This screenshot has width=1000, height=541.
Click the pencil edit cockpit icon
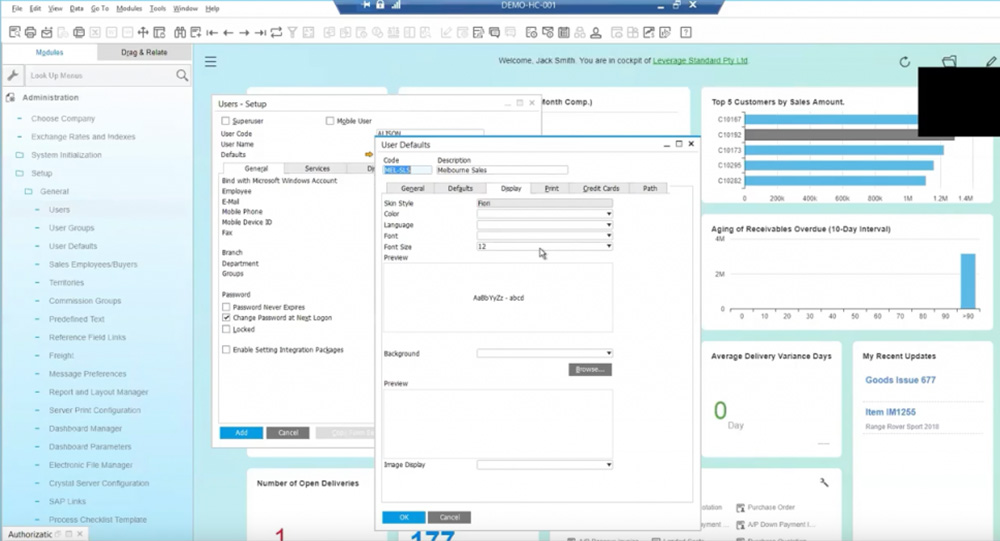tap(990, 61)
